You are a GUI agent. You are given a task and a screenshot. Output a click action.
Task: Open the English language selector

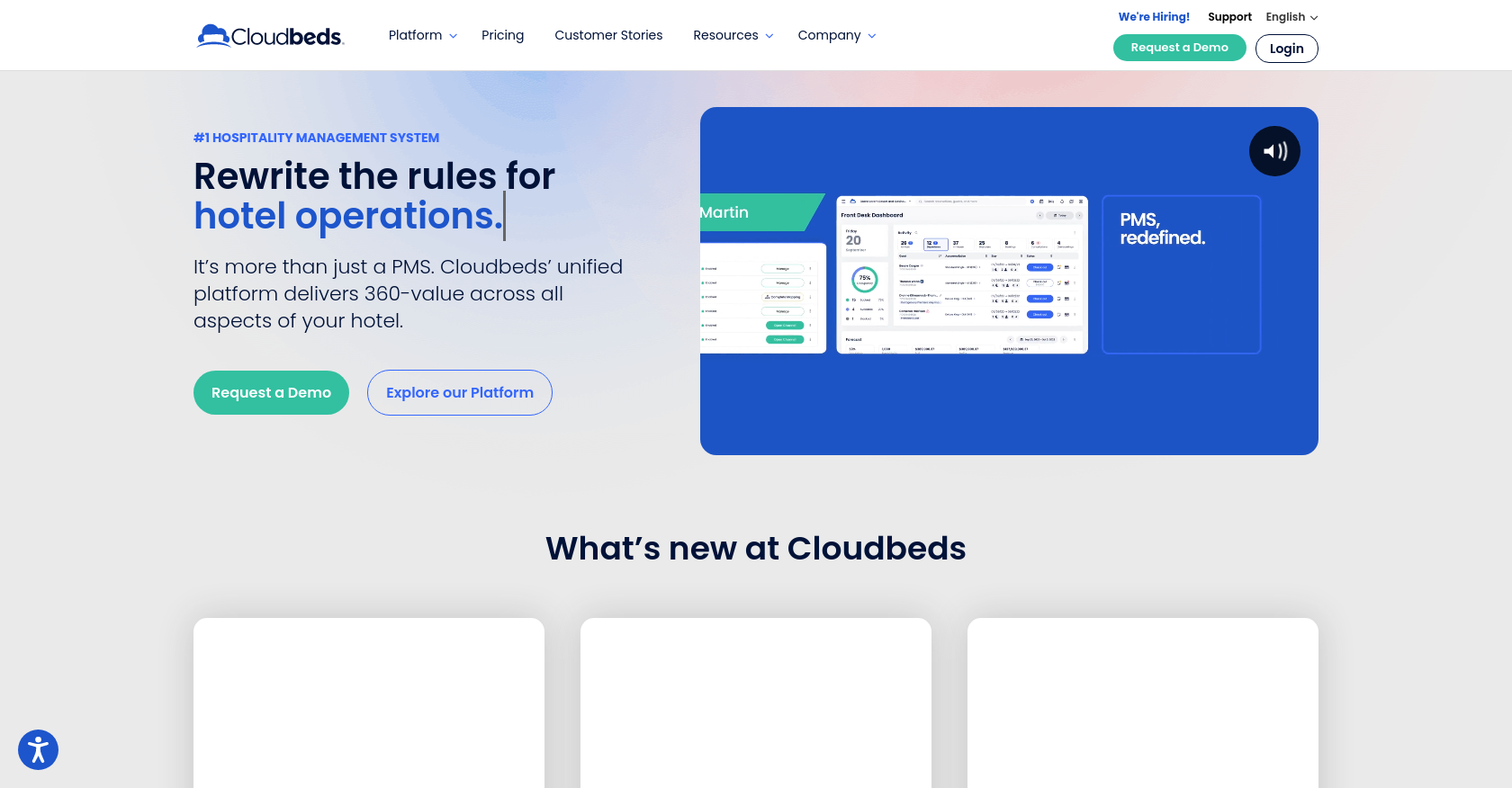click(1291, 17)
